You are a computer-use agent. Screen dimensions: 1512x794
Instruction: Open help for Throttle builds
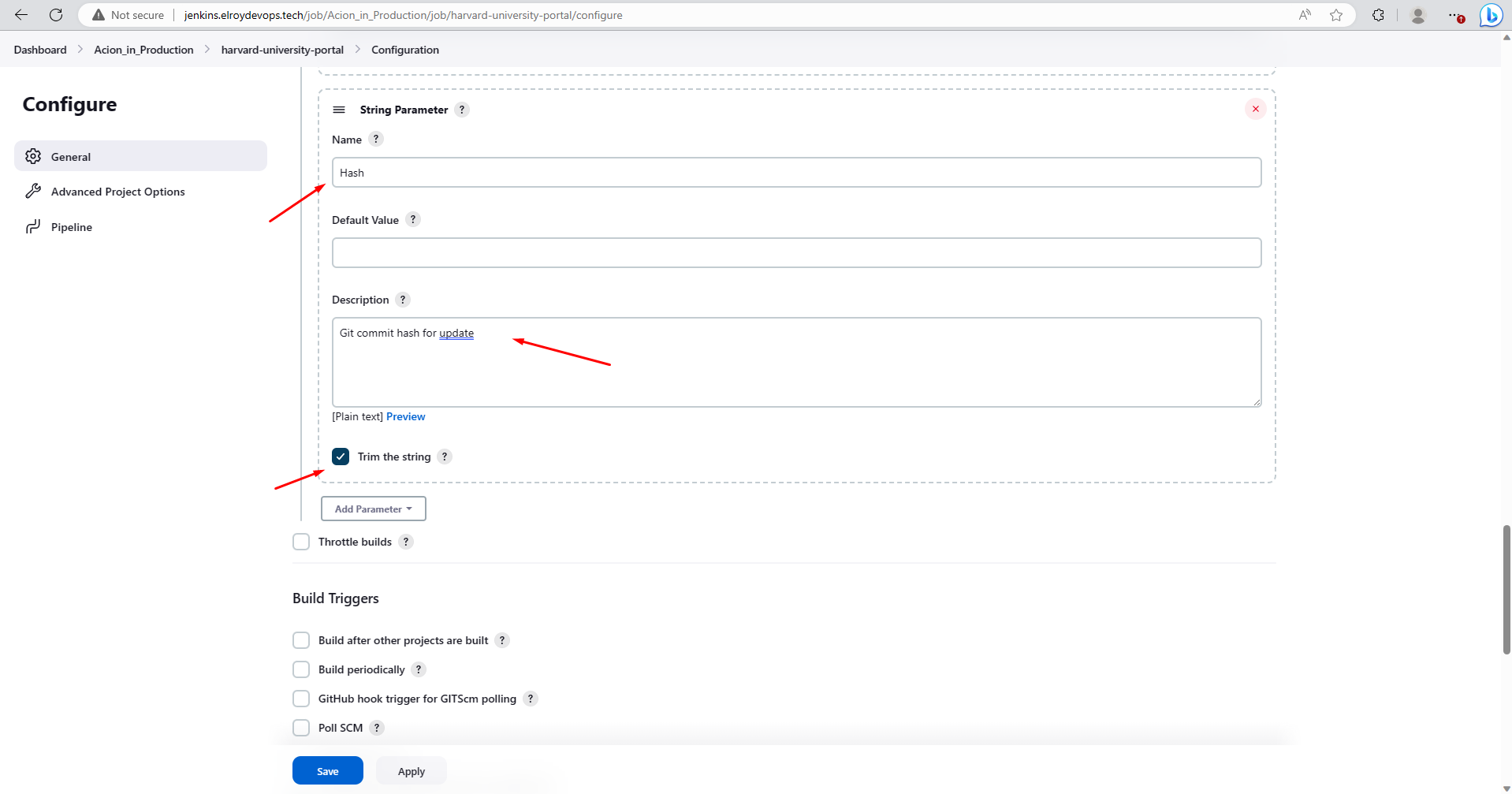[406, 542]
